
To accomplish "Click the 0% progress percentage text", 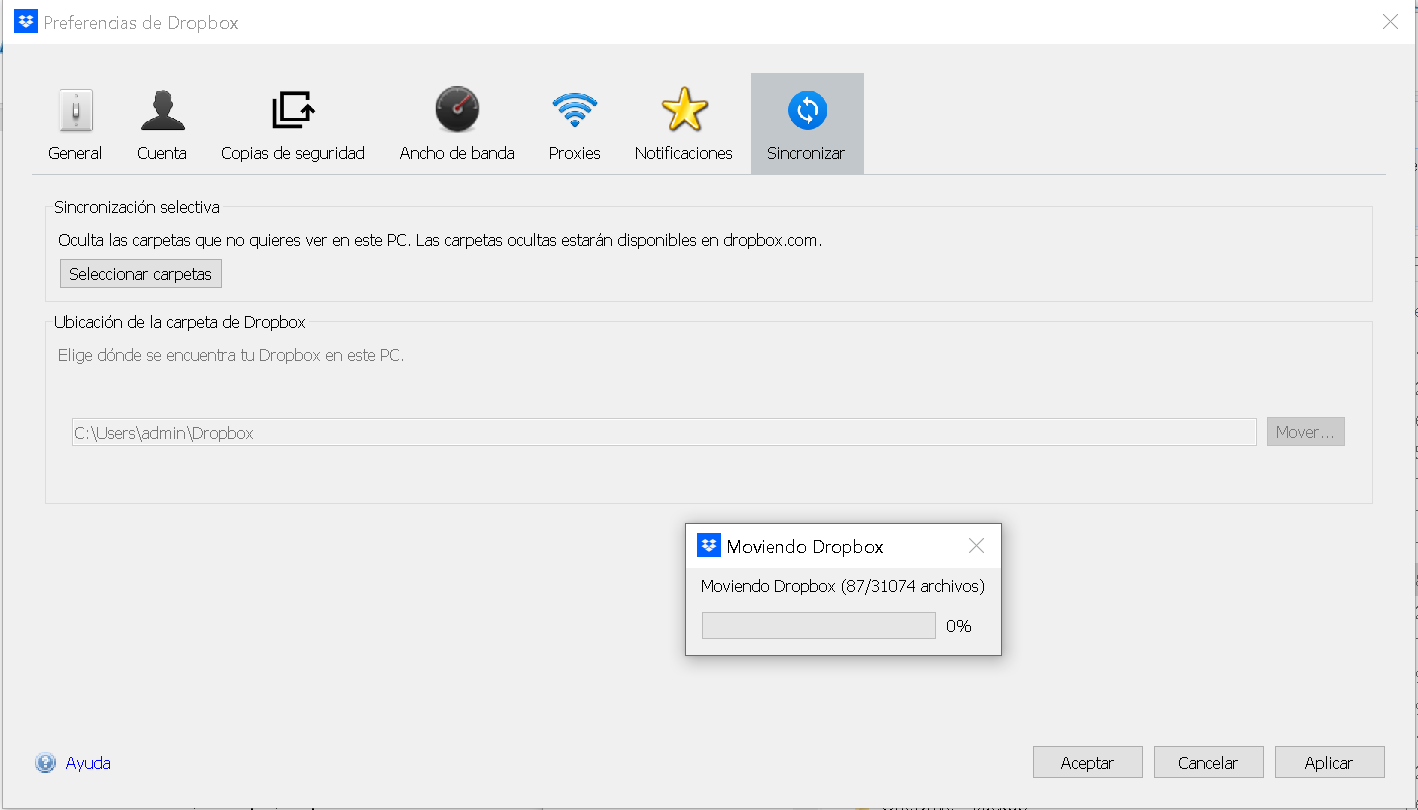I will pos(959,626).
